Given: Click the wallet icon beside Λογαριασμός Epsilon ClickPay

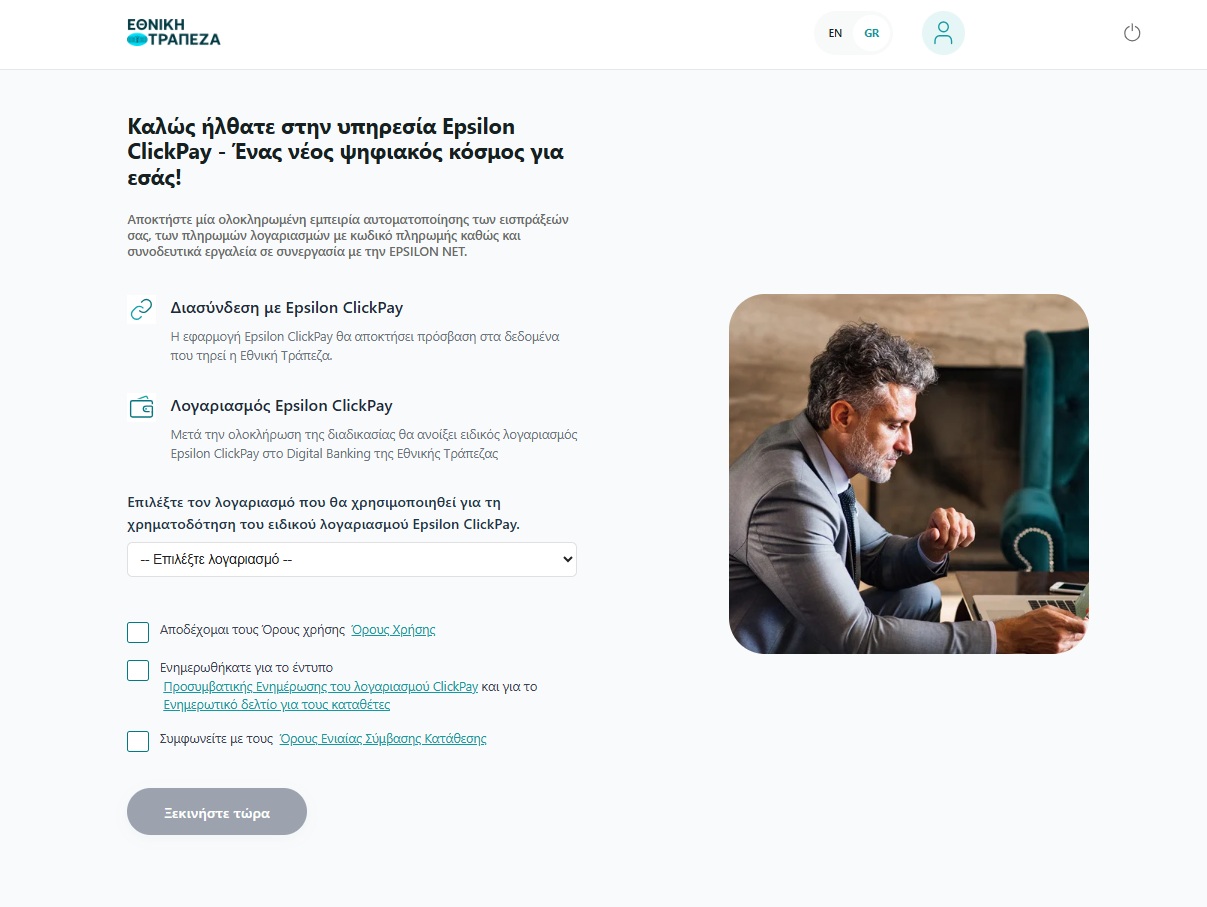Looking at the screenshot, I should click(x=141, y=407).
